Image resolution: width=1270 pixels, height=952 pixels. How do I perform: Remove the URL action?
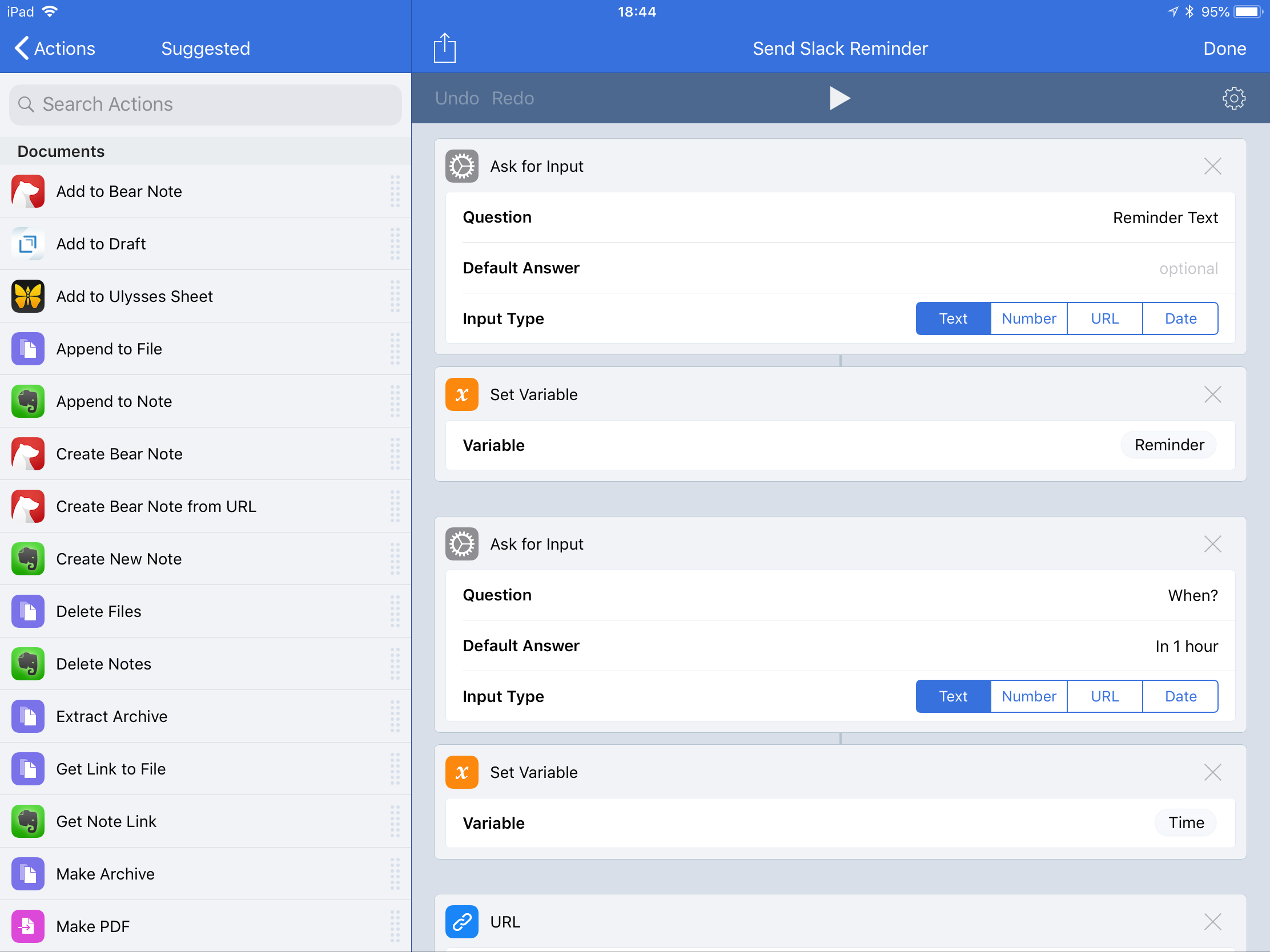(1212, 922)
